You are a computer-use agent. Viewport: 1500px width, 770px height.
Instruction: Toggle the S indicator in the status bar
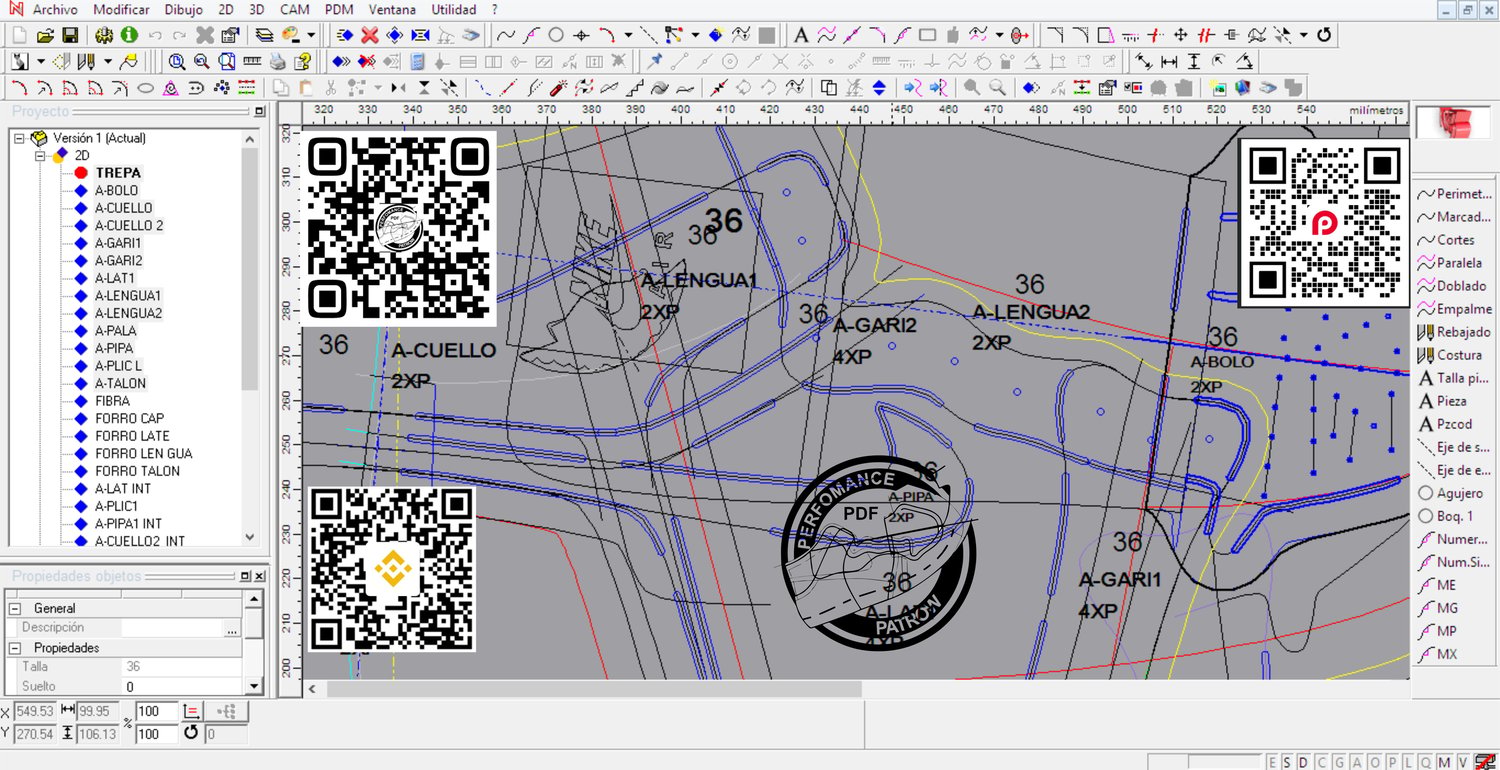coord(1287,762)
